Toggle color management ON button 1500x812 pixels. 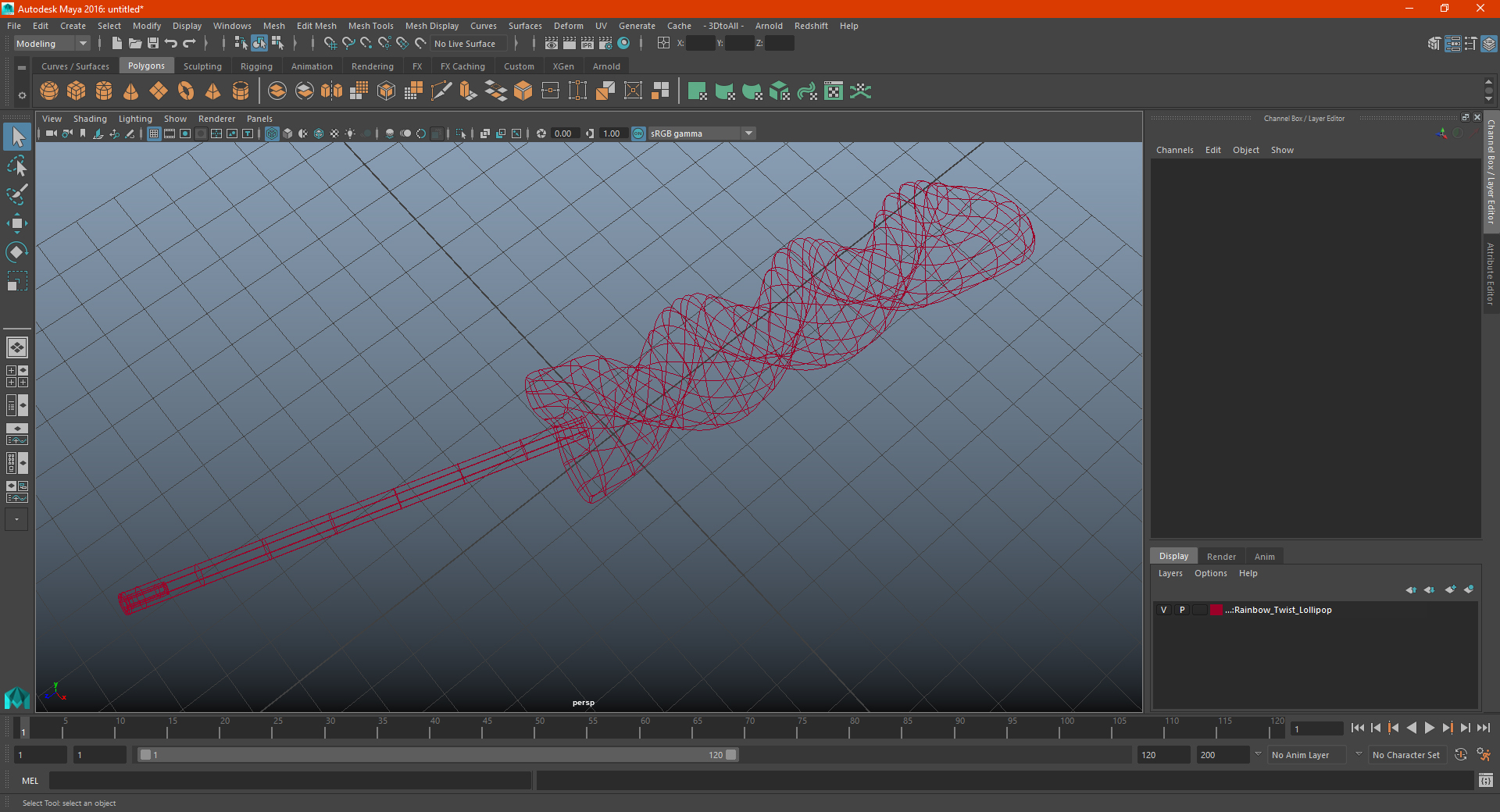click(638, 134)
